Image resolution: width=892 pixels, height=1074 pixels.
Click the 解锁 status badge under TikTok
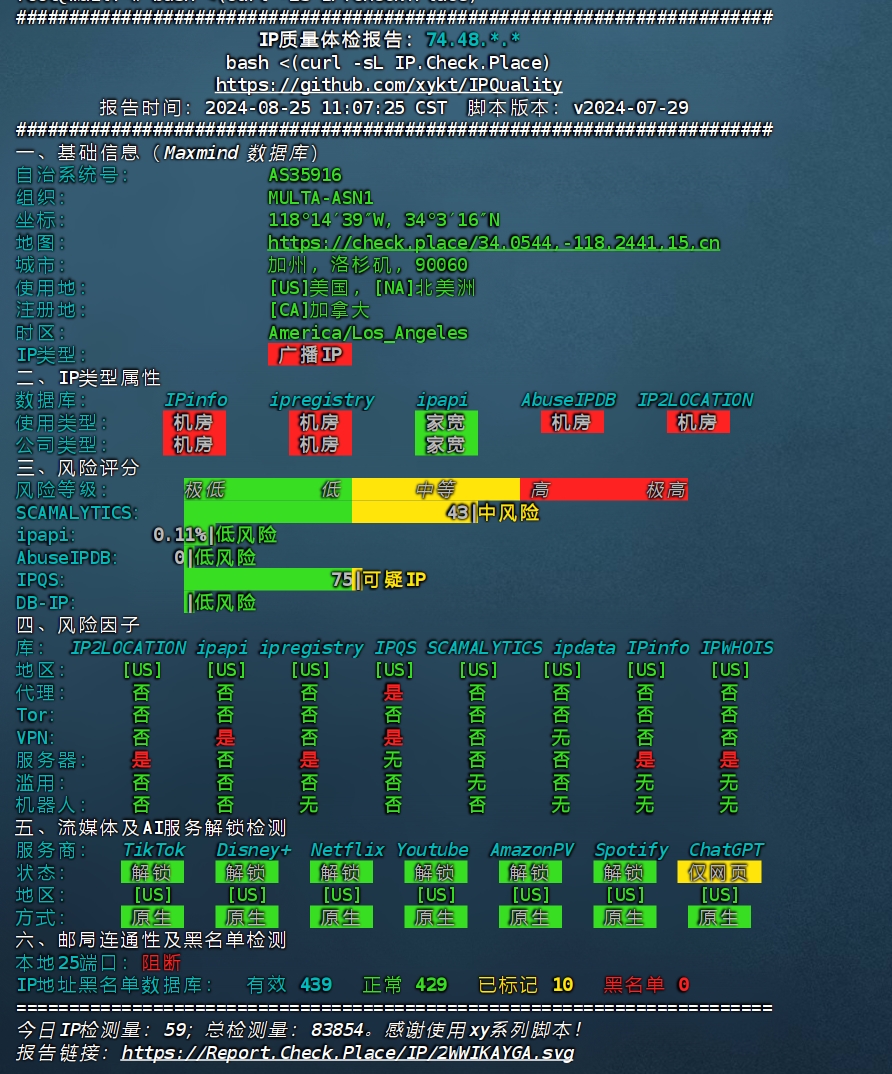(x=152, y=872)
